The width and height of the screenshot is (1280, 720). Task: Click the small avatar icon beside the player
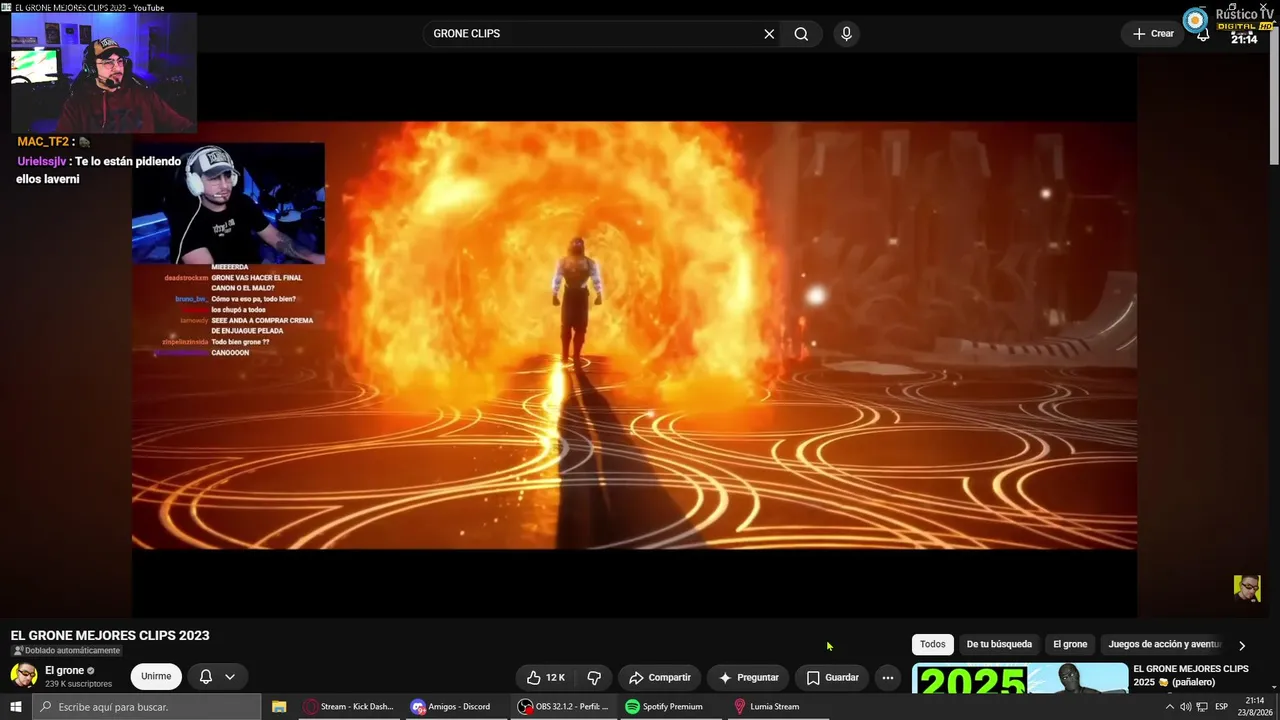point(1247,588)
